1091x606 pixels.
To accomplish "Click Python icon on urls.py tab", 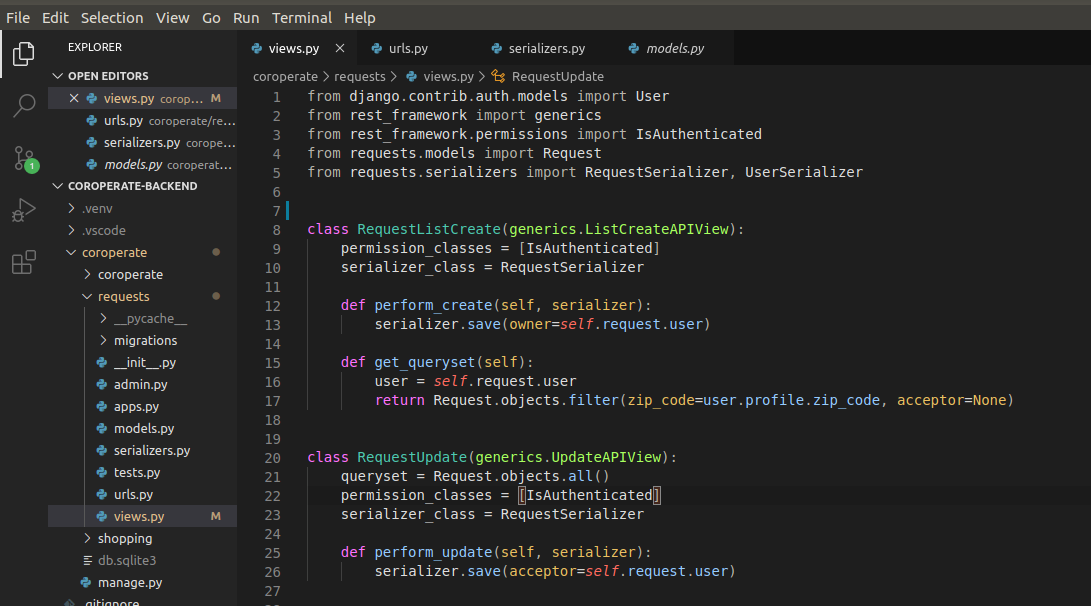I will tap(376, 48).
